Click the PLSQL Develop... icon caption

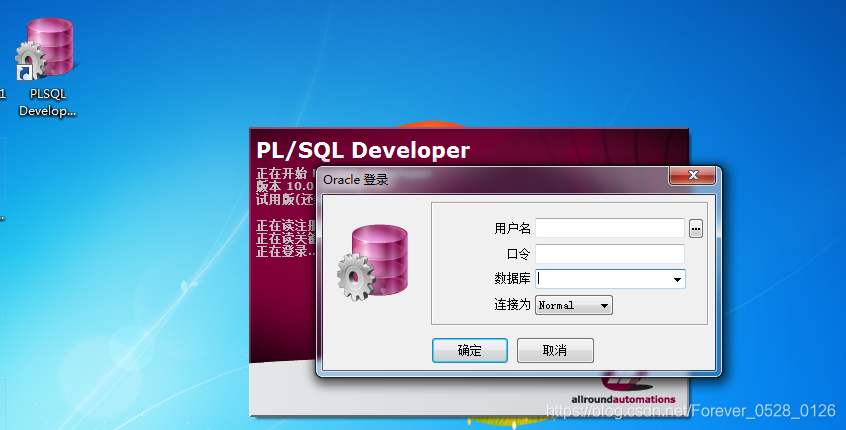[47, 102]
